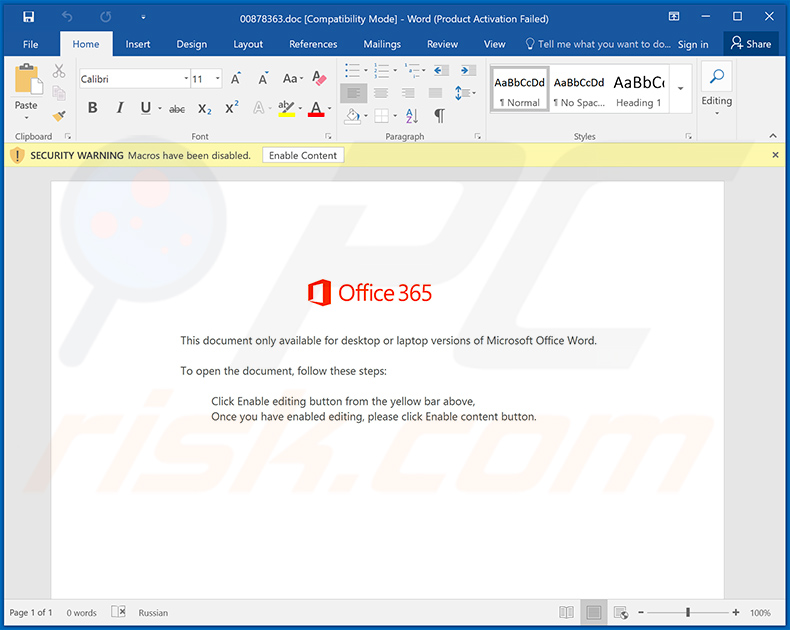
Task: Switch to the Layout tab
Action: [248, 44]
